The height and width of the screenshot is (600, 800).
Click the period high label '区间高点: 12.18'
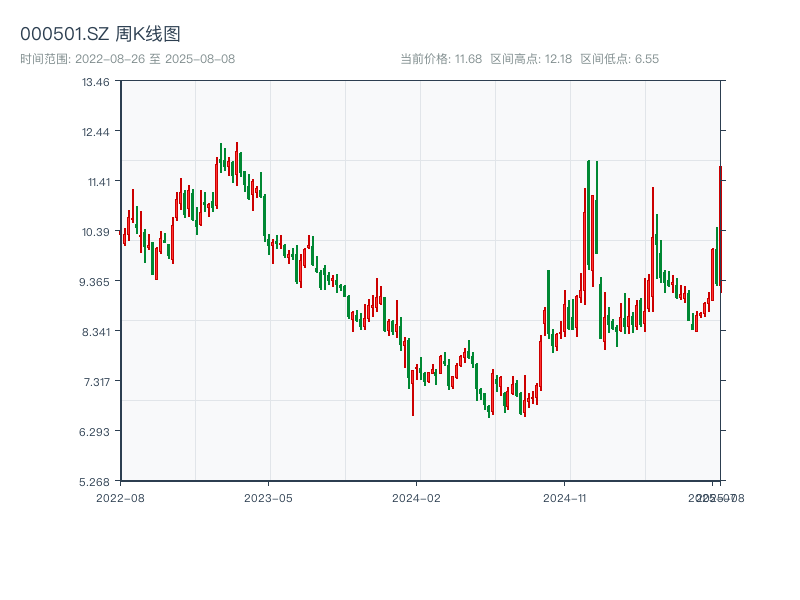531,59
